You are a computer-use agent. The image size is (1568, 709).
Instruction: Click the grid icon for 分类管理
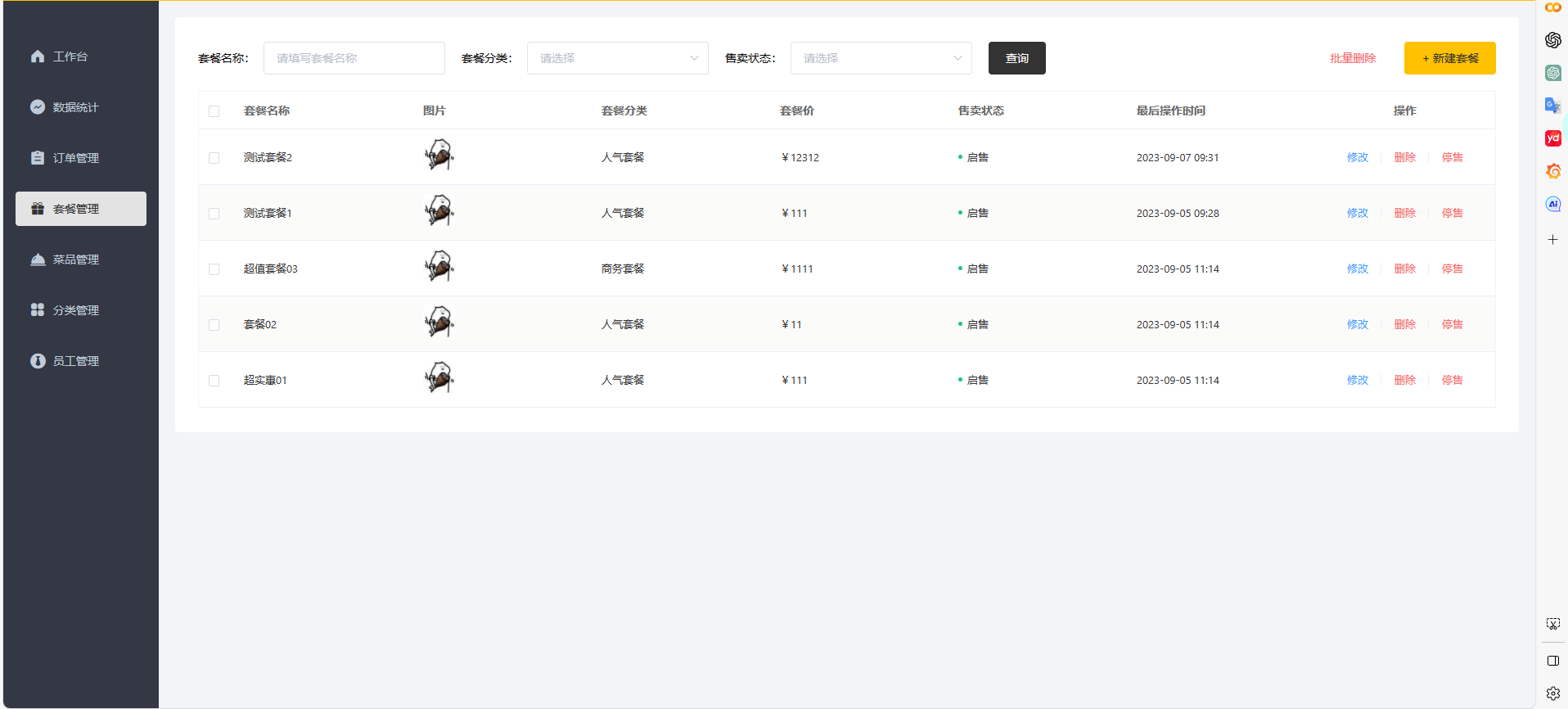pyautogui.click(x=38, y=310)
